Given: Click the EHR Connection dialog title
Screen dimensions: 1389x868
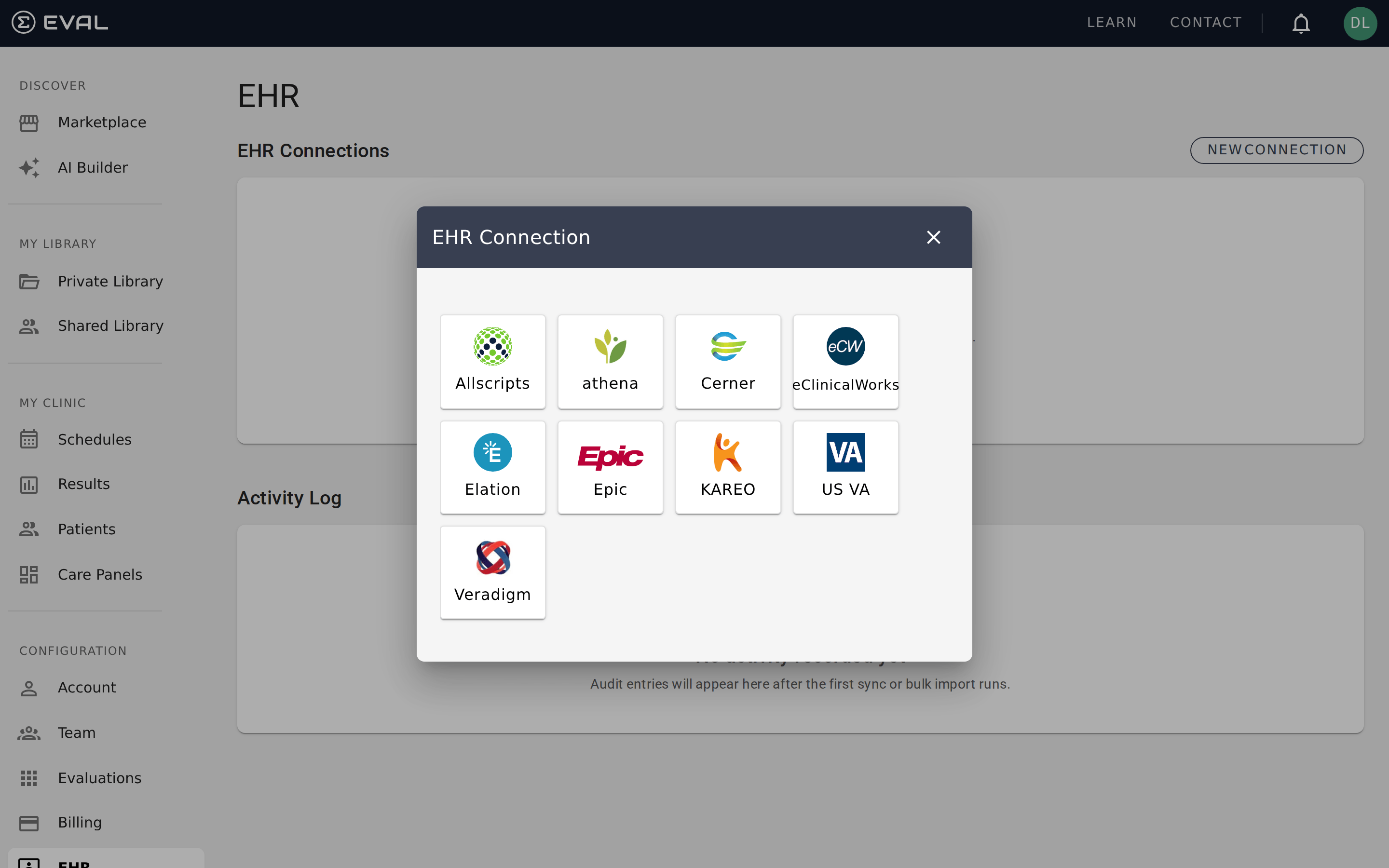Looking at the screenshot, I should pos(511,237).
